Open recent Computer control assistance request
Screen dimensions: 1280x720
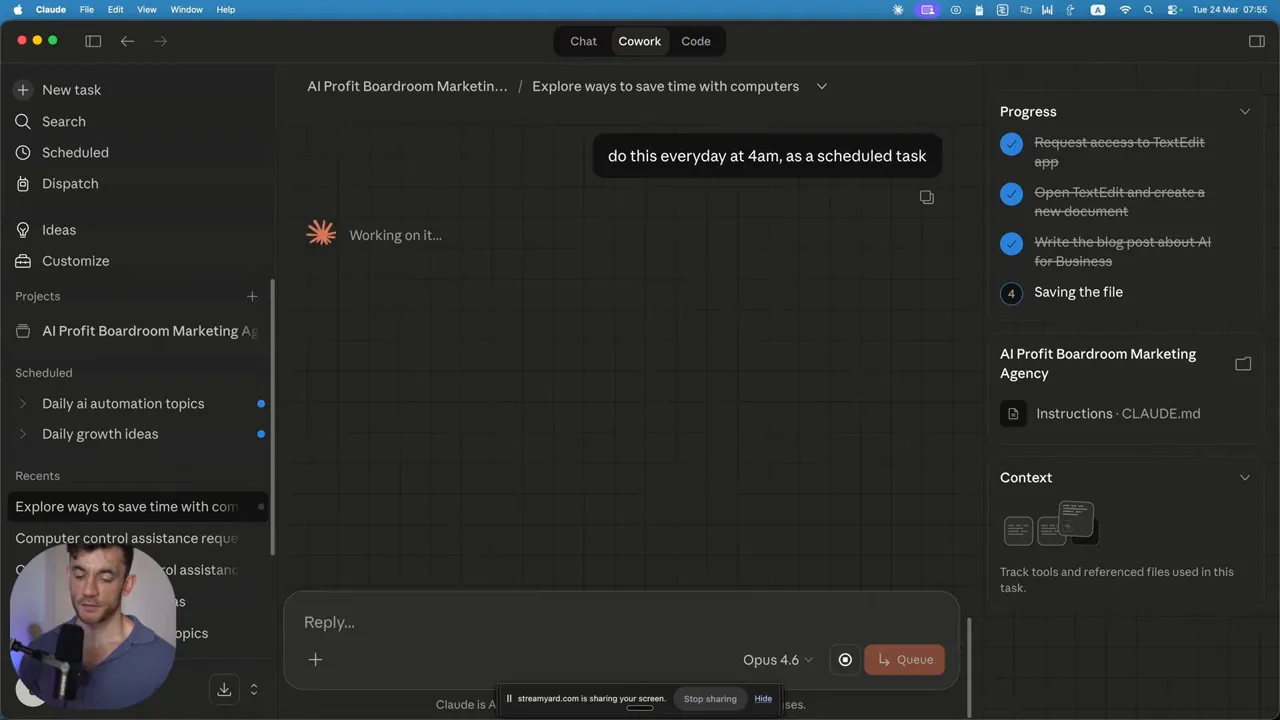point(137,538)
